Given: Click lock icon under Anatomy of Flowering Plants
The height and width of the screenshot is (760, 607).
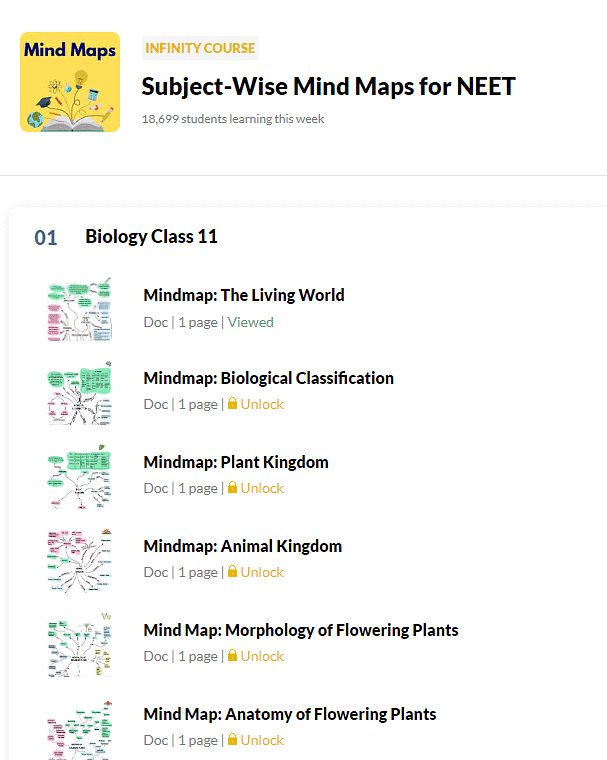Looking at the screenshot, I should [x=232, y=740].
